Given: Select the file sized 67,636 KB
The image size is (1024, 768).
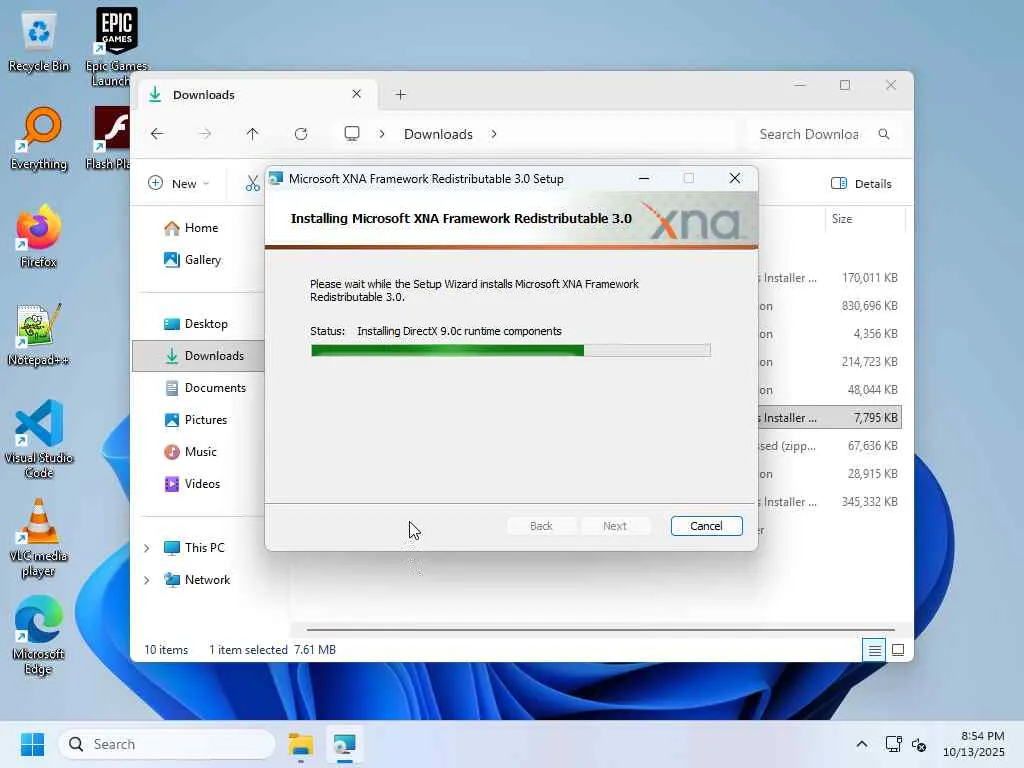Looking at the screenshot, I should 829,446.
